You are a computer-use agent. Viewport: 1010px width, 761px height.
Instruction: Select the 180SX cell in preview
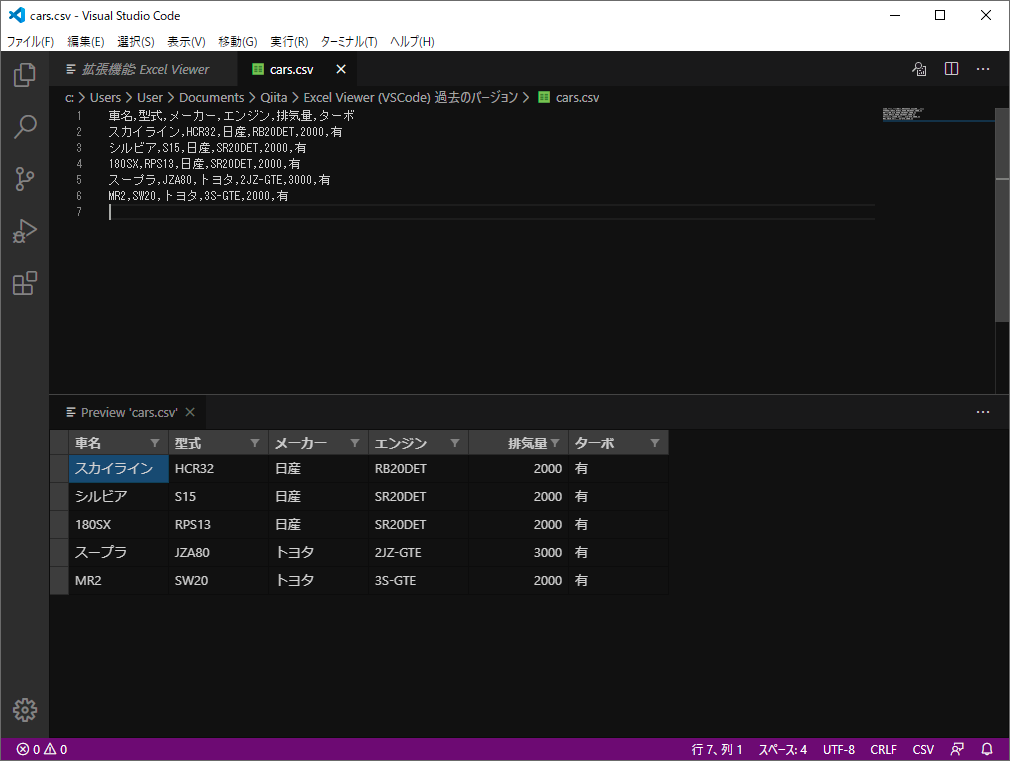coord(119,525)
